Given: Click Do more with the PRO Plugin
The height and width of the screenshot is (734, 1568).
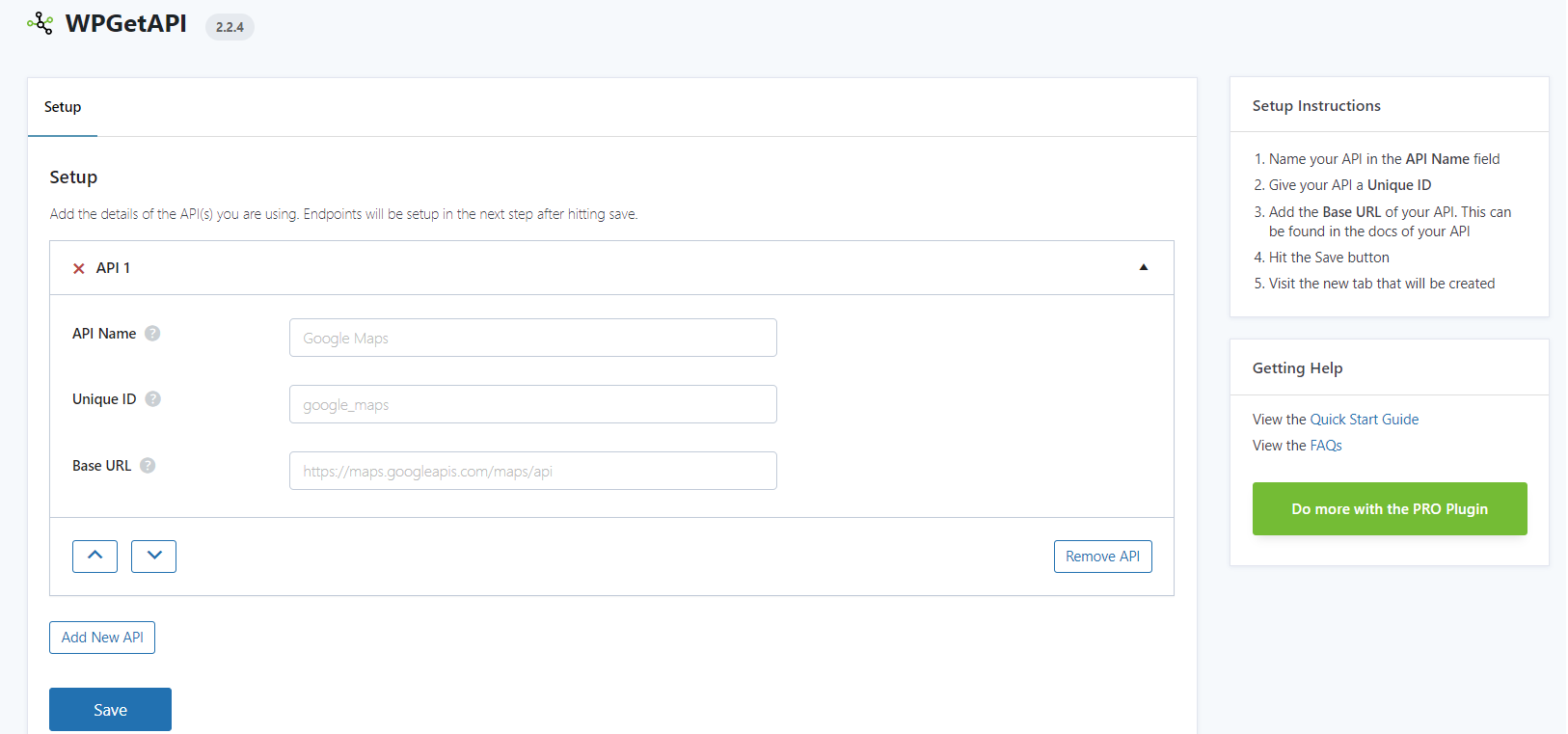Looking at the screenshot, I should click(1389, 509).
